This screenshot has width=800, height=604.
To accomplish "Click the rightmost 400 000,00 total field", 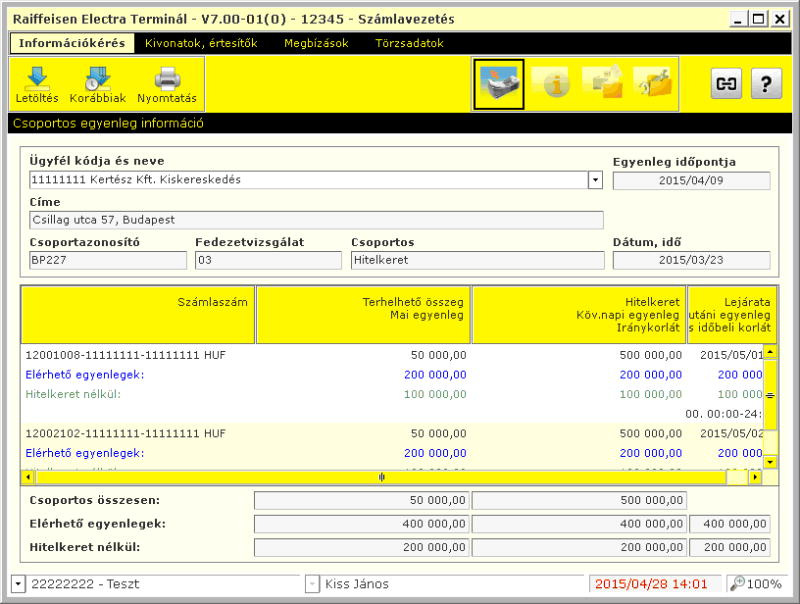I will click(730, 524).
